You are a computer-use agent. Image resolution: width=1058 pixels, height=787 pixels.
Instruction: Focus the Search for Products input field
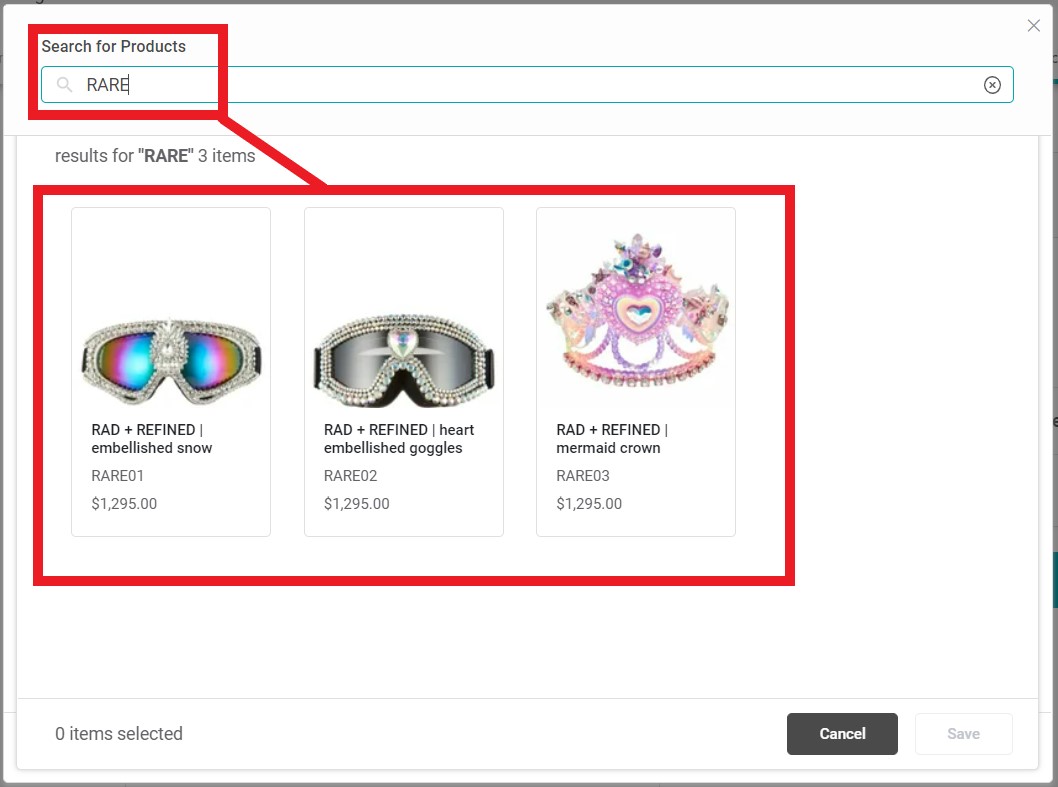(527, 84)
